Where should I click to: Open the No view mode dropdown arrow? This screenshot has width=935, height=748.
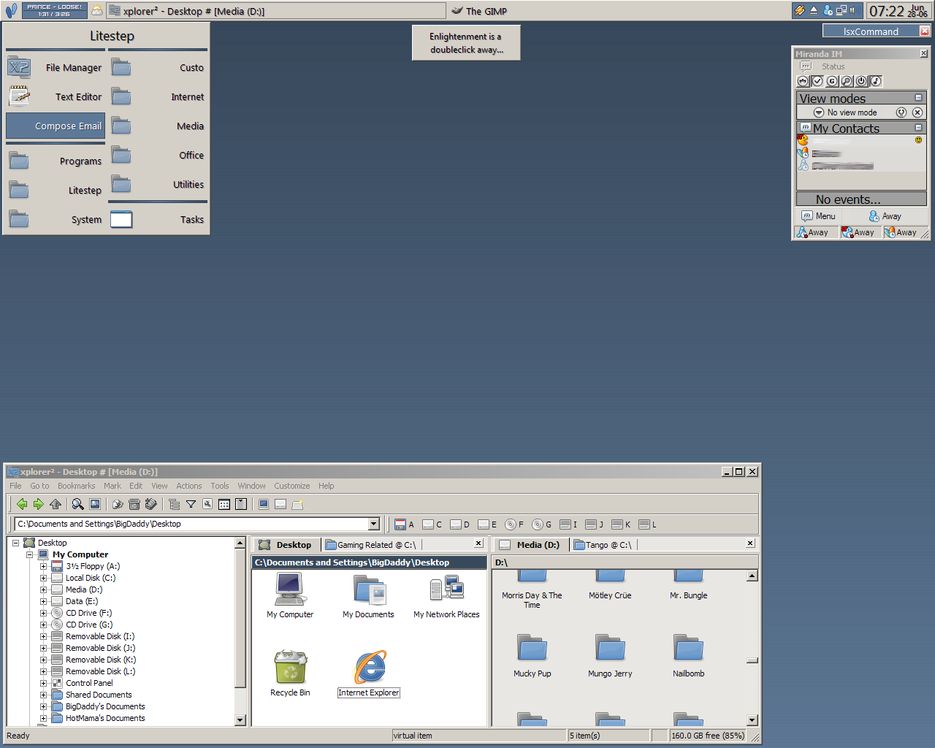[x=819, y=112]
